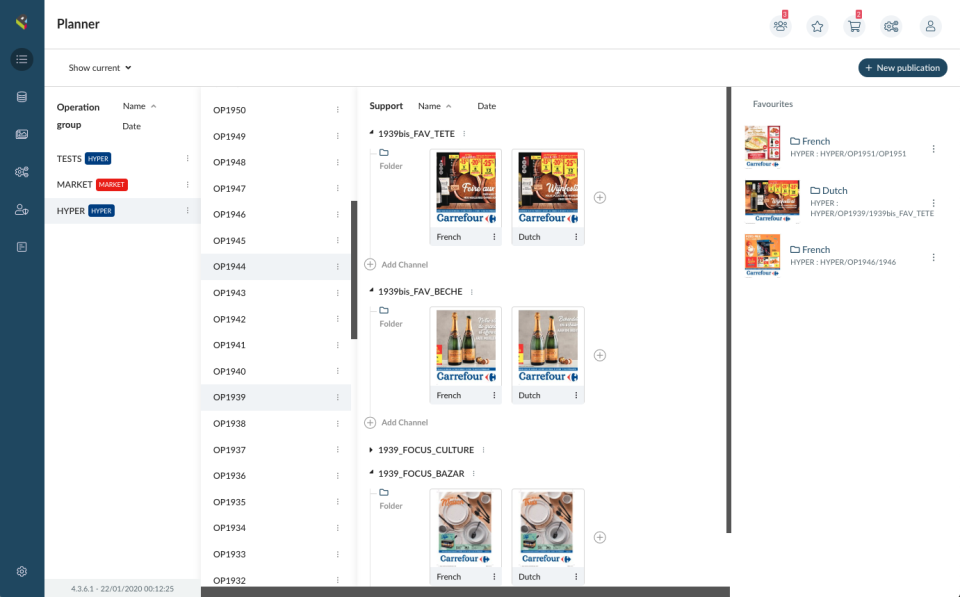Click the New publication button

coord(901,67)
